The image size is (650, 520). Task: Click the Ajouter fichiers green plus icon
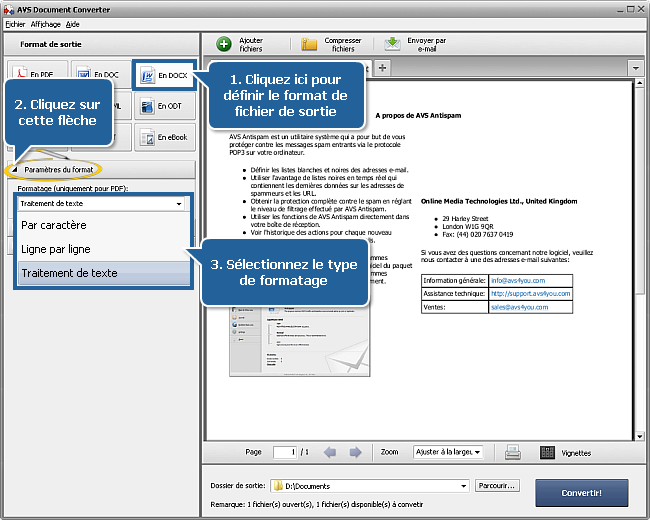point(224,44)
